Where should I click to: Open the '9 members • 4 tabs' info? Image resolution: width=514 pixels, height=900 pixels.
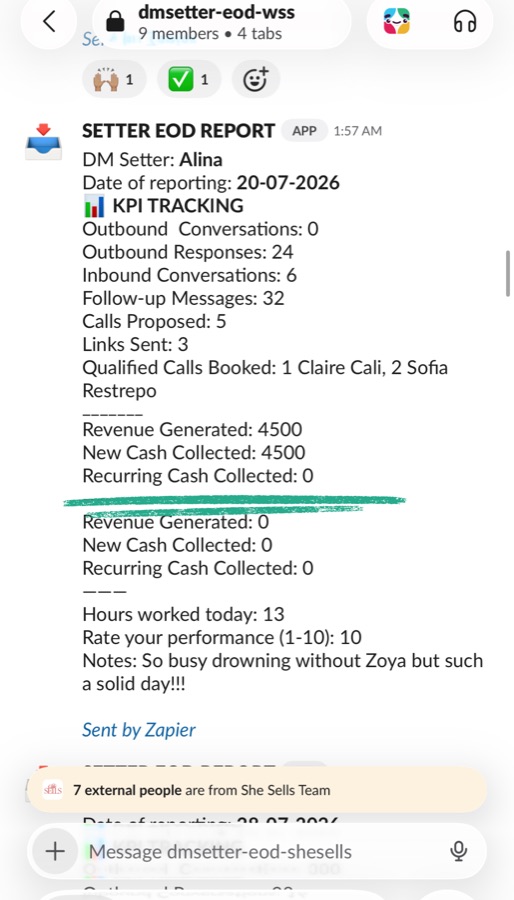click(x=210, y=34)
